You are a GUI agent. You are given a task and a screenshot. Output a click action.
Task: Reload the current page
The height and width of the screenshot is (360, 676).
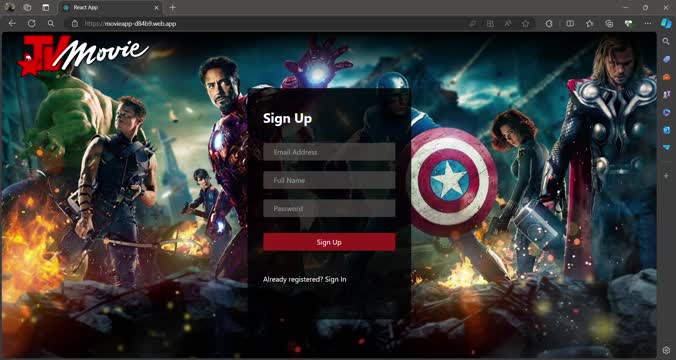(31, 24)
